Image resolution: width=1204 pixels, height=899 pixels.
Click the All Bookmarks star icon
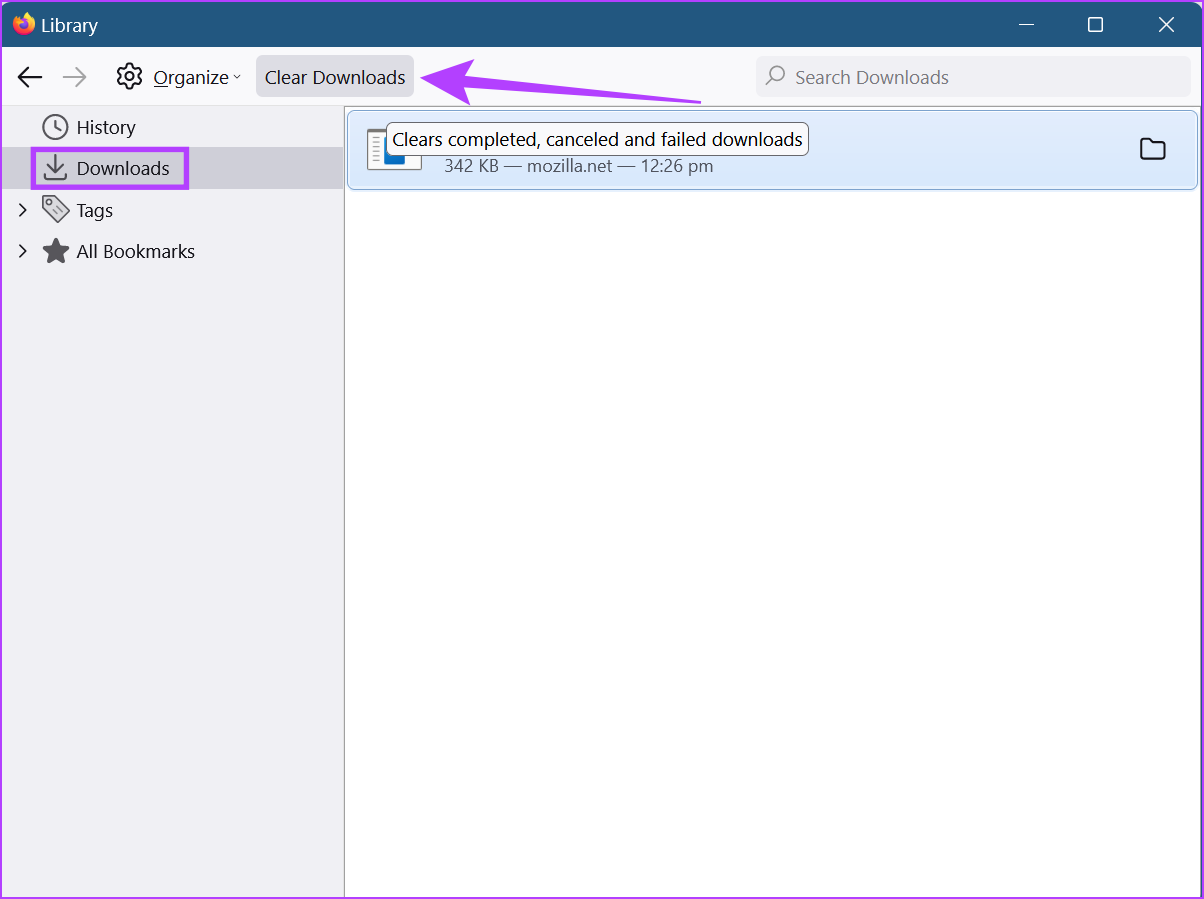coord(55,251)
